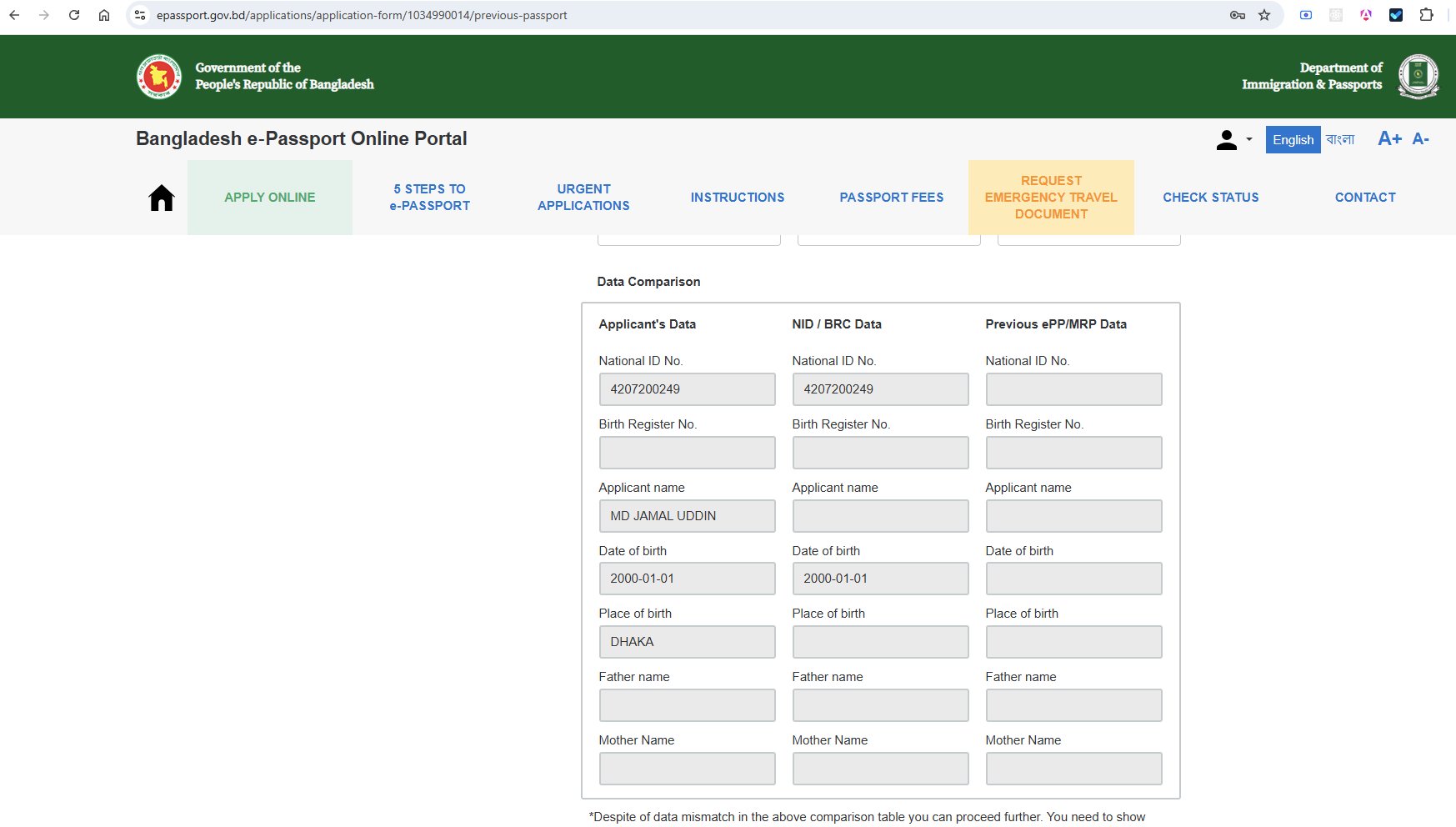Click Applicant's Data Father name field
The image size is (1456, 827).
tap(687, 705)
